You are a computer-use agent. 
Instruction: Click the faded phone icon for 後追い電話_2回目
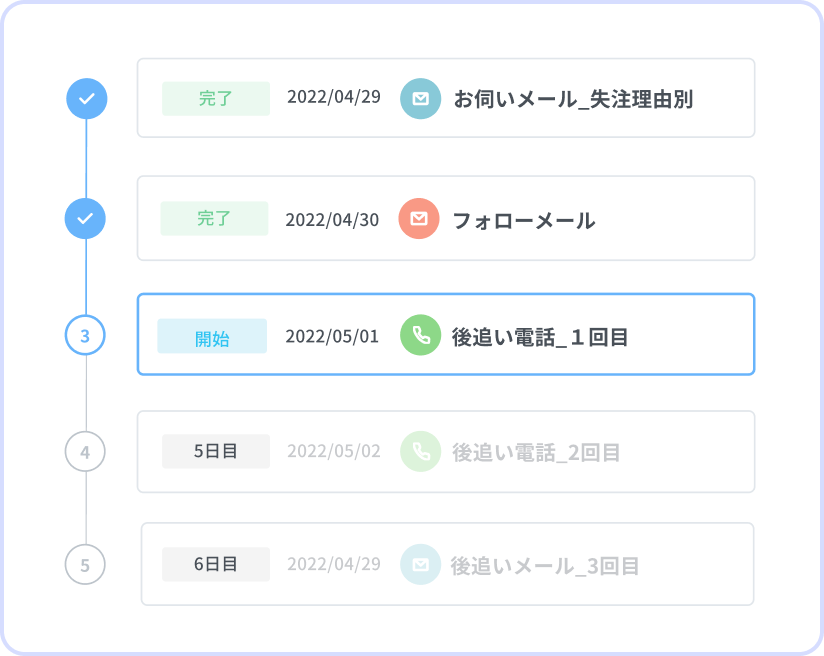click(x=420, y=451)
